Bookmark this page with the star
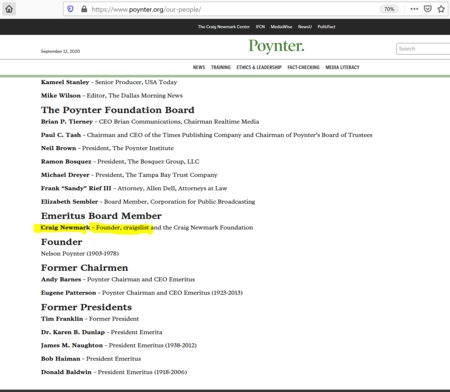The height and width of the screenshot is (392, 450). click(441, 9)
